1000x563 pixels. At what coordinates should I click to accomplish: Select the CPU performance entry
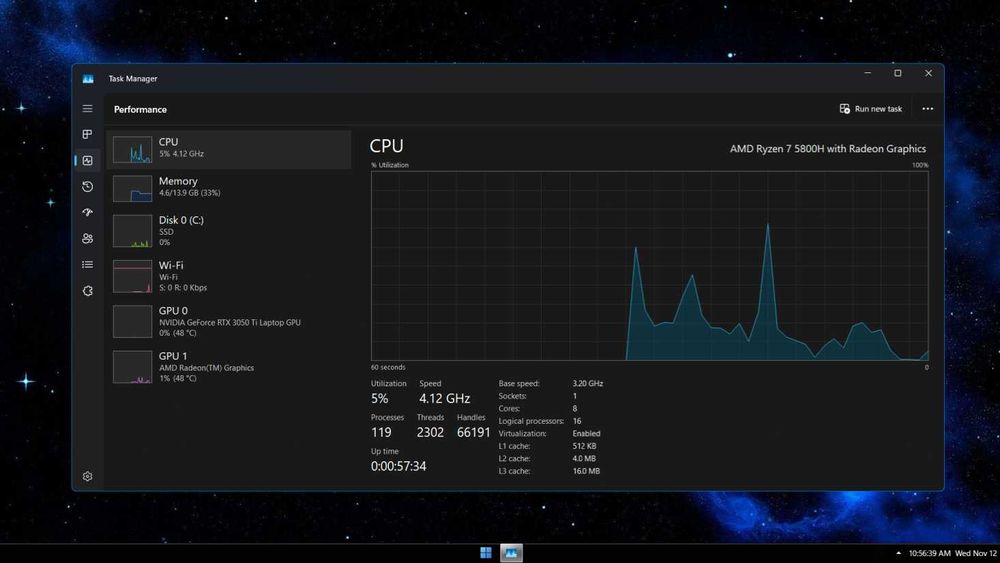click(229, 149)
